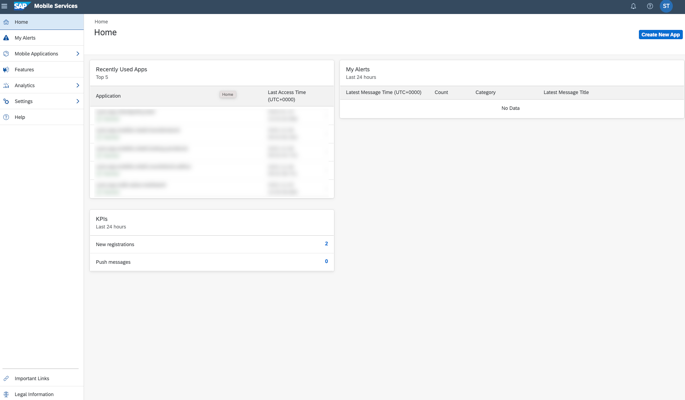Screen dimensions: 685x400
Task: Click the Last Access Time column header
Action: [x=287, y=96]
